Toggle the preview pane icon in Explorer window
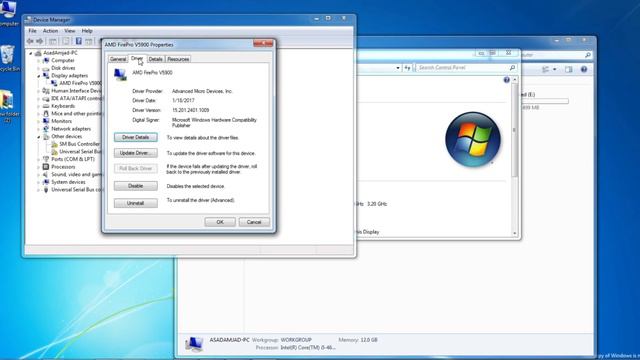 pyautogui.click(x=569, y=69)
